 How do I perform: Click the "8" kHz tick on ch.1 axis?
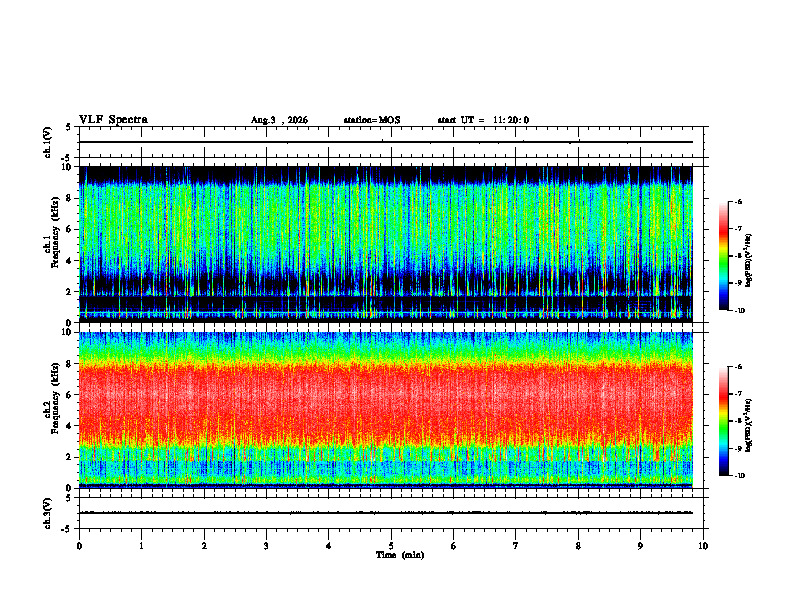pos(70,198)
